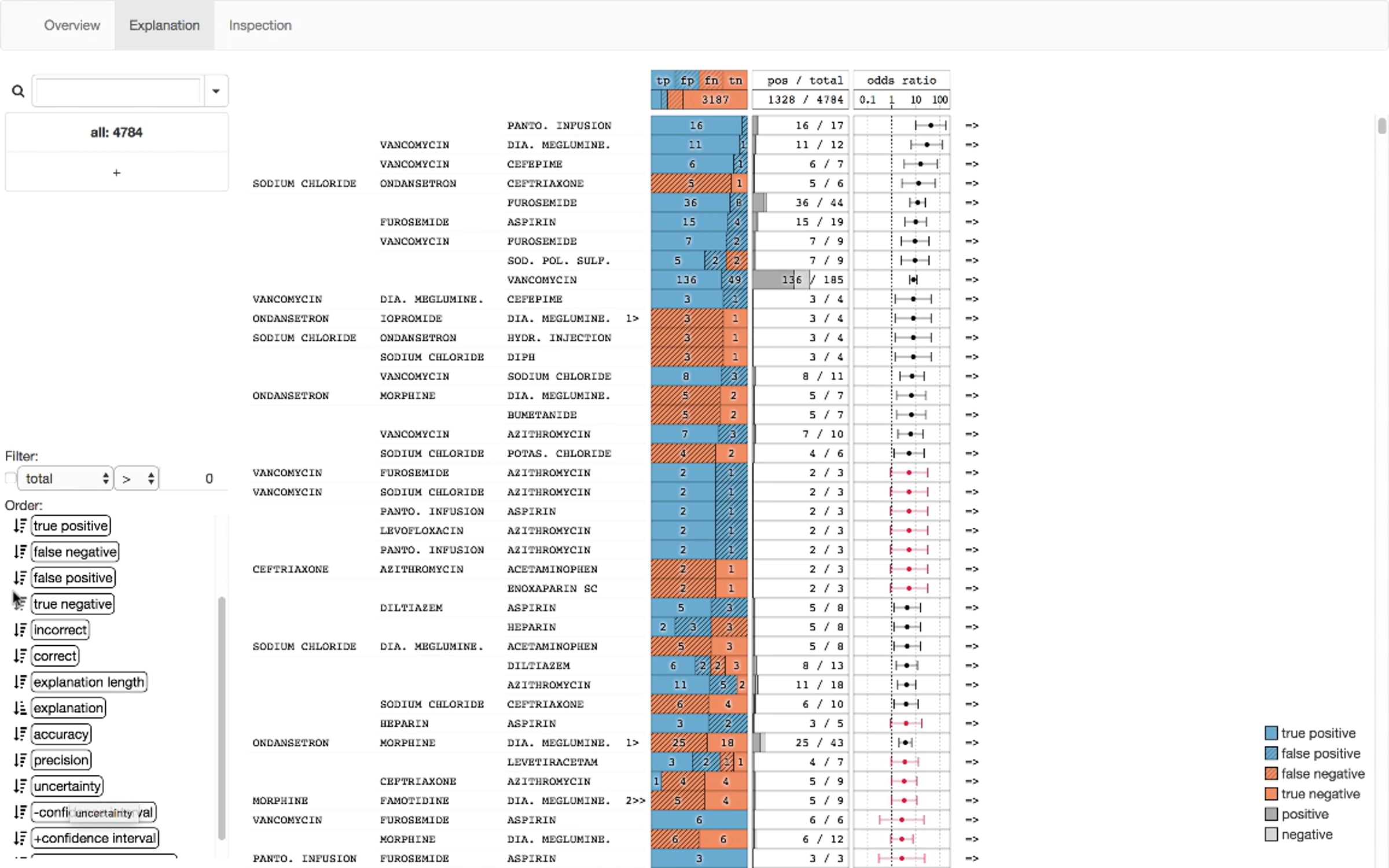Click the sort icon beside true positive
Screen dimensions: 1389x868
[20, 525]
